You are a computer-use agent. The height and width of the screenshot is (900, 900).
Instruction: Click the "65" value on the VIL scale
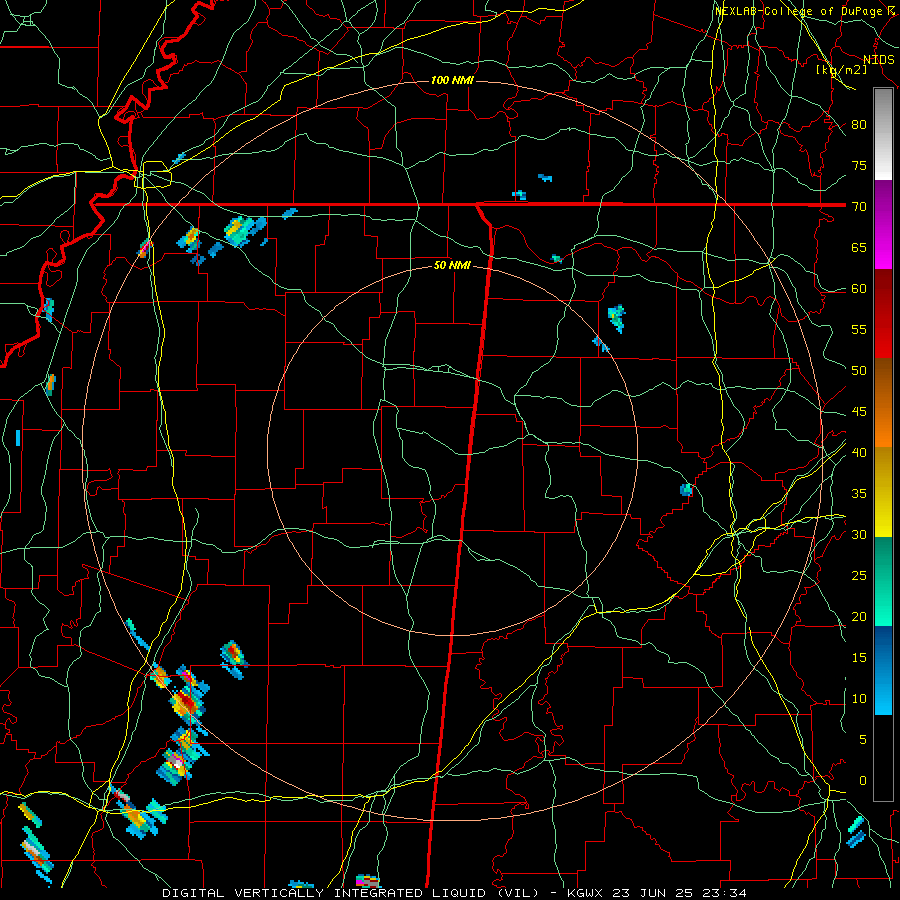[859, 248]
